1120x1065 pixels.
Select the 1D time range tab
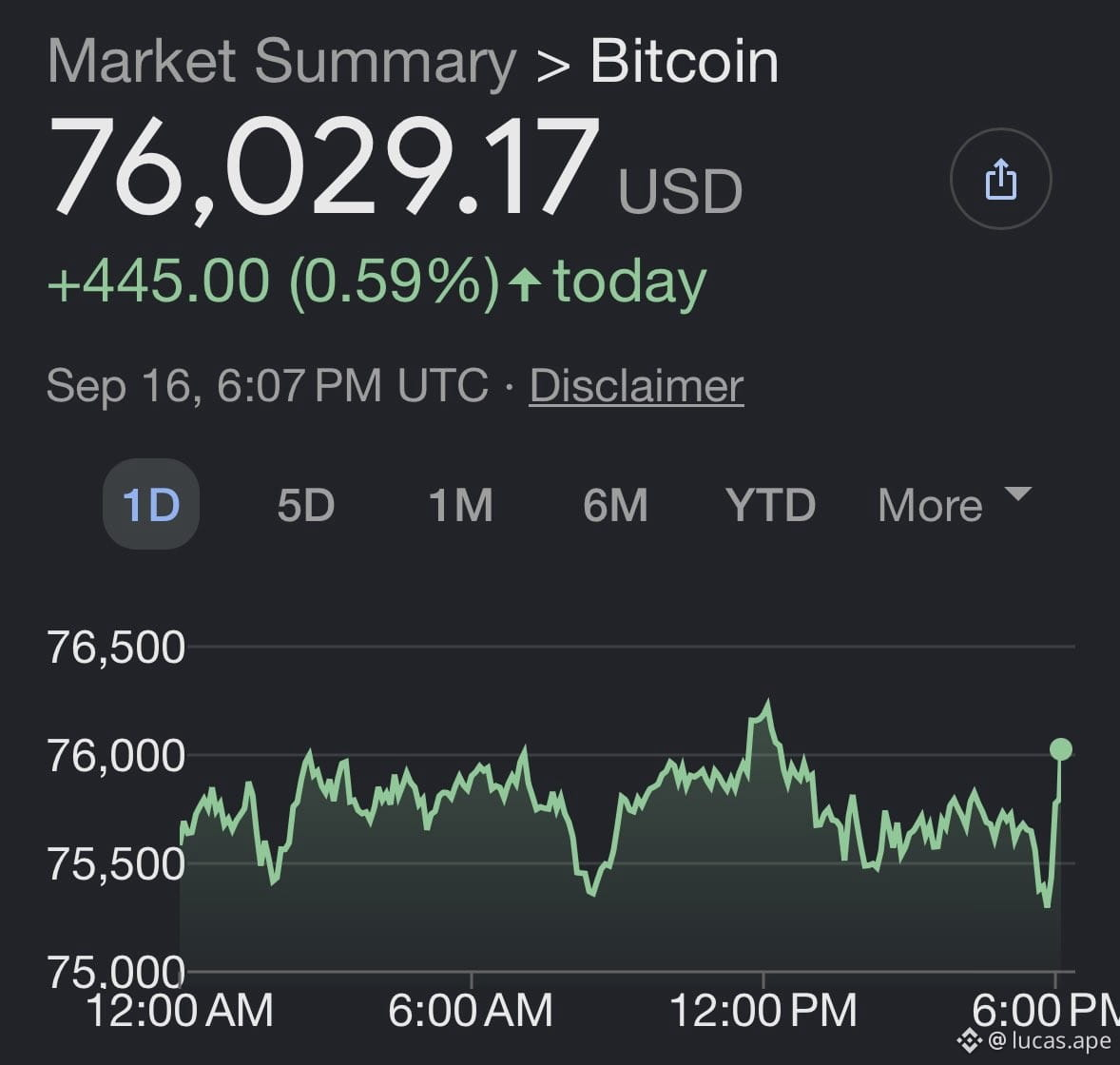151,504
